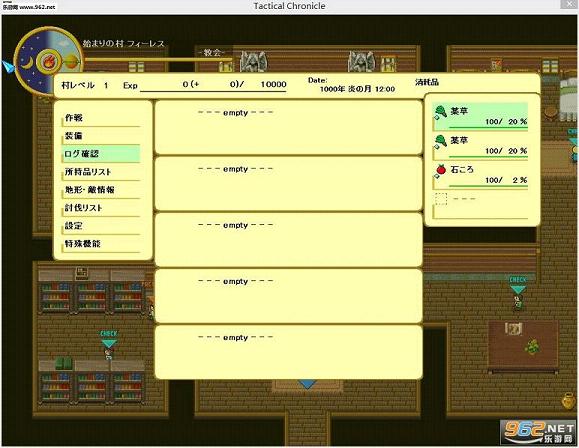The height and width of the screenshot is (448, 579).
Task: Click the first empty log slot
Action: point(288,127)
